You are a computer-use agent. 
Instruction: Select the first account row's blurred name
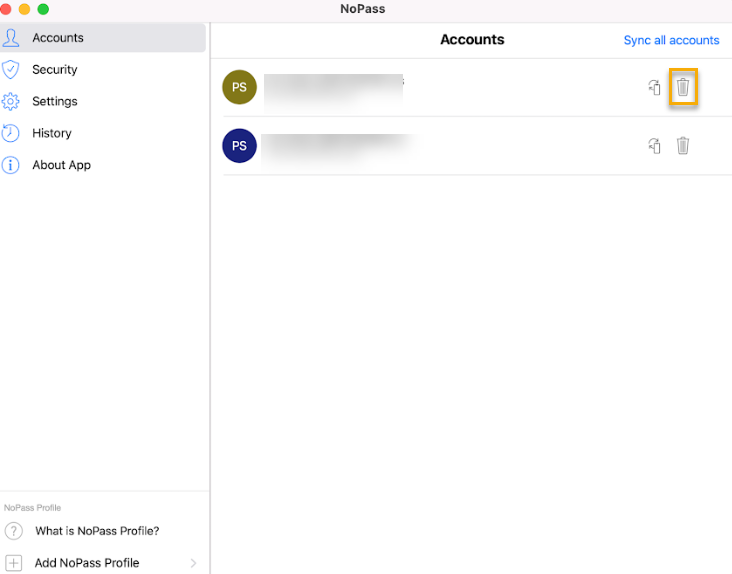coord(334,91)
